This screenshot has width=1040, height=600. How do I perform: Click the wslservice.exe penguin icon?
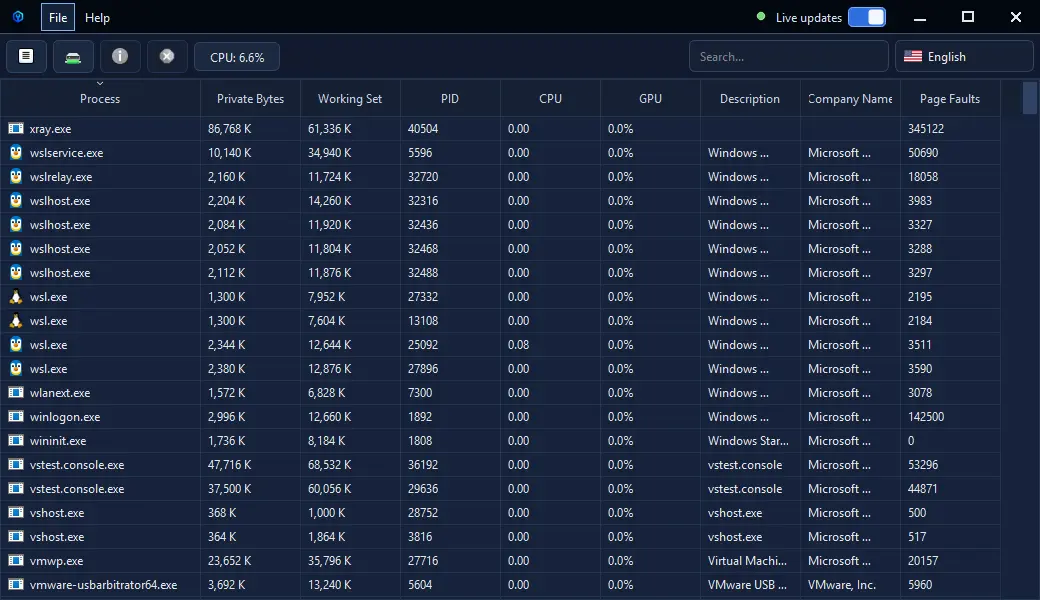point(16,152)
